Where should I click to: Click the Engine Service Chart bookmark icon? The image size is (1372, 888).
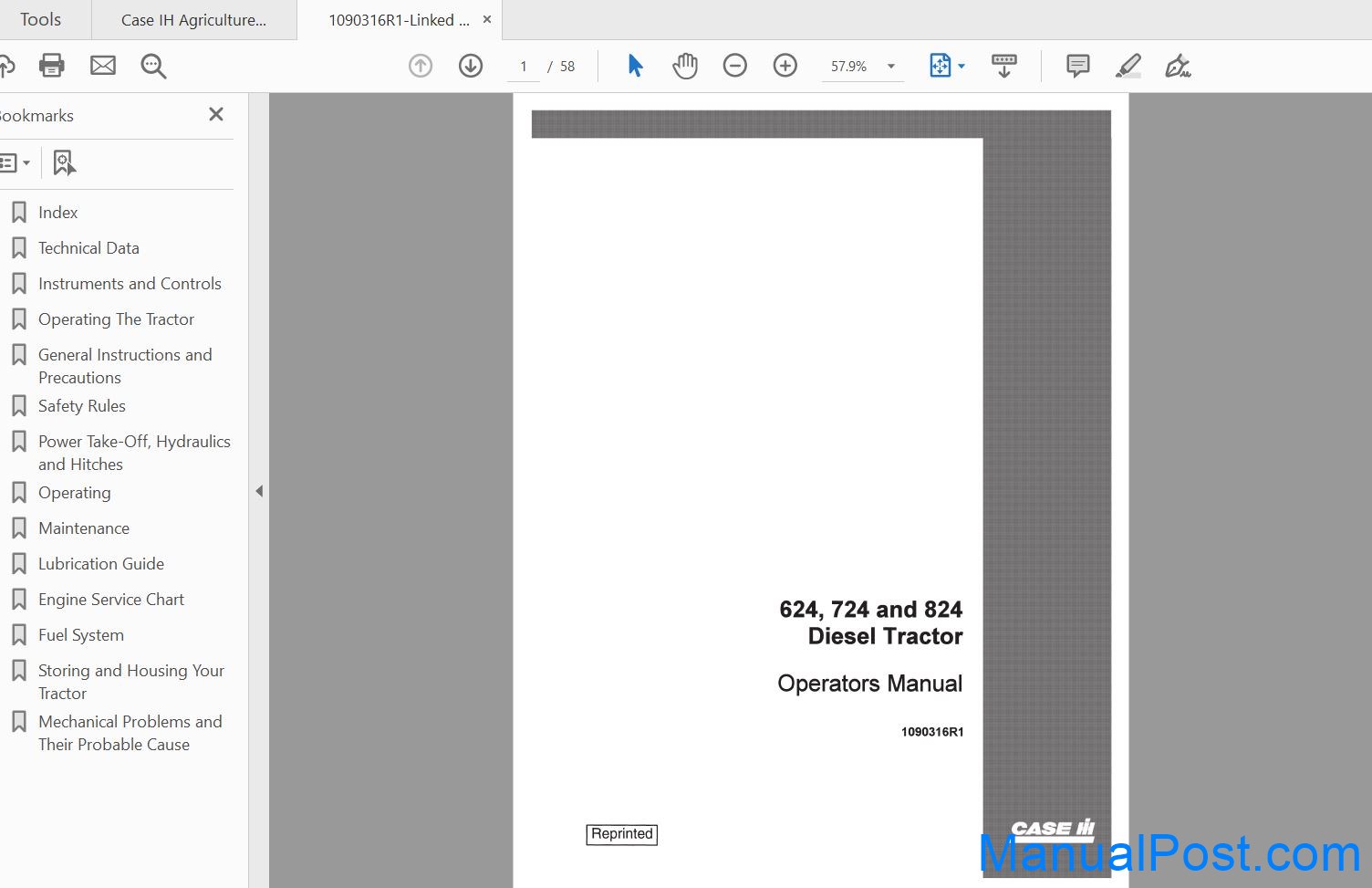tap(18, 600)
